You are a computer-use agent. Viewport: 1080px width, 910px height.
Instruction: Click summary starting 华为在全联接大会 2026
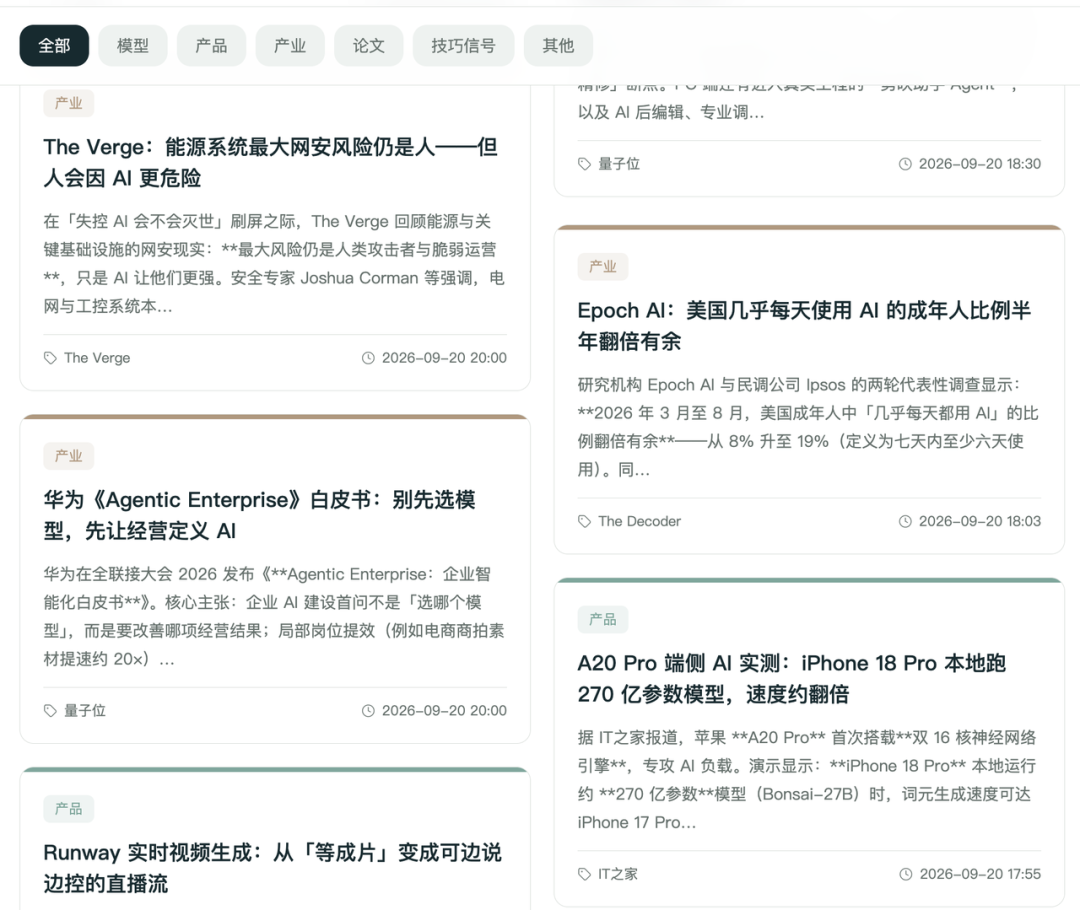tap(274, 616)
